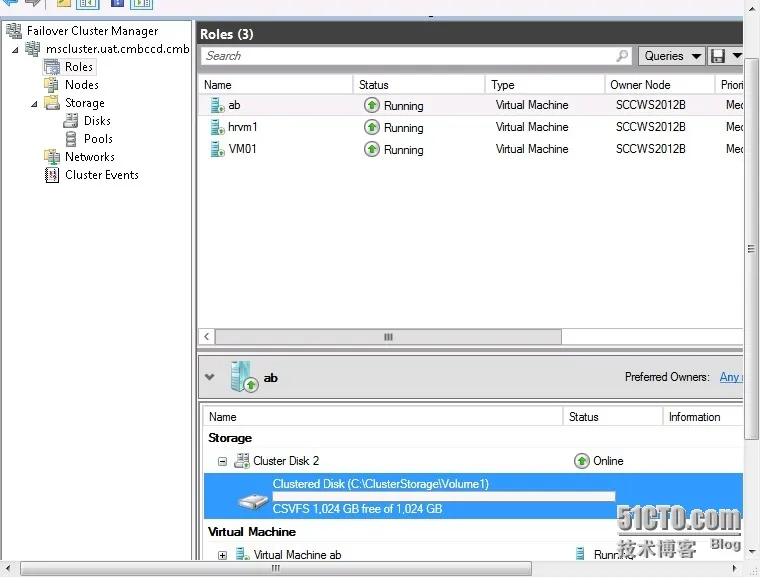Click the hrvm1 virtual machine icon
760x577 pixels.
[x=217, y=127]
